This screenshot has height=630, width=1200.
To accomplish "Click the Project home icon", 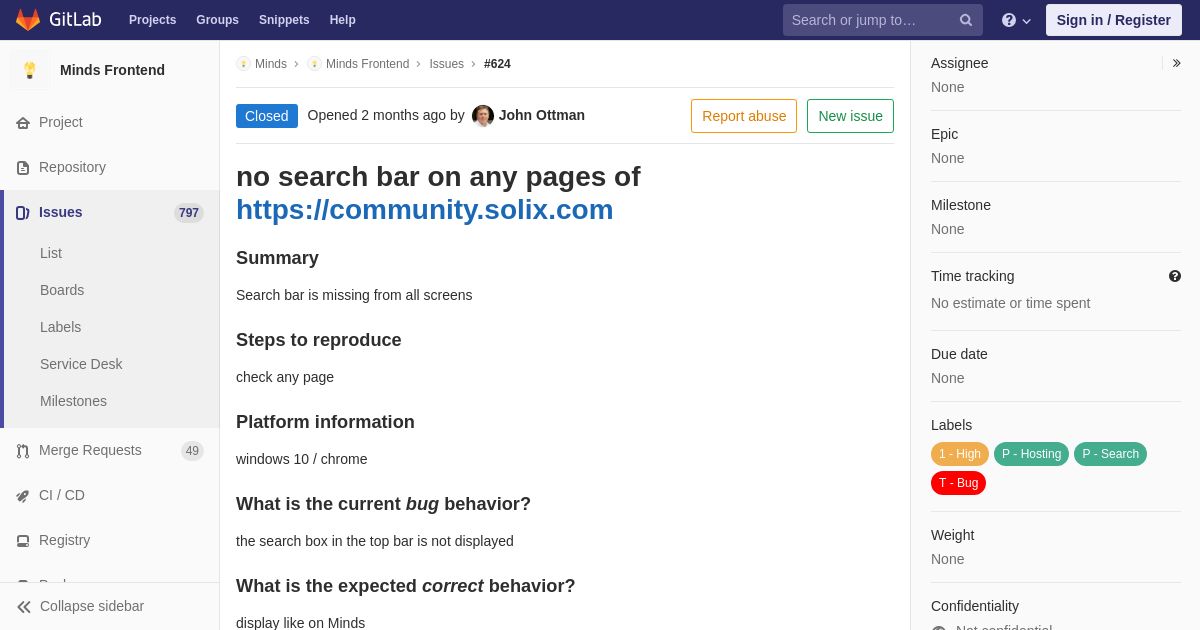I will (23, 123).
